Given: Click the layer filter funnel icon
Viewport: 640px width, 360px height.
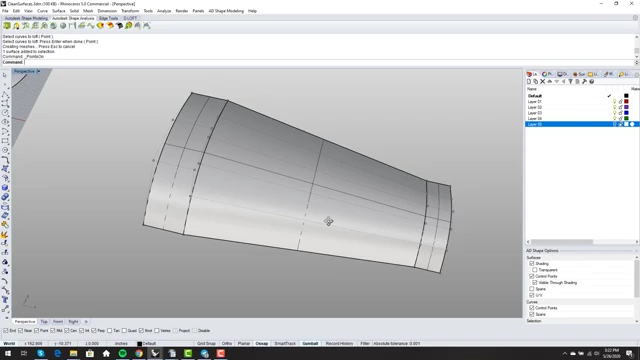Looking at the screenshot, I should pos(570,82).
